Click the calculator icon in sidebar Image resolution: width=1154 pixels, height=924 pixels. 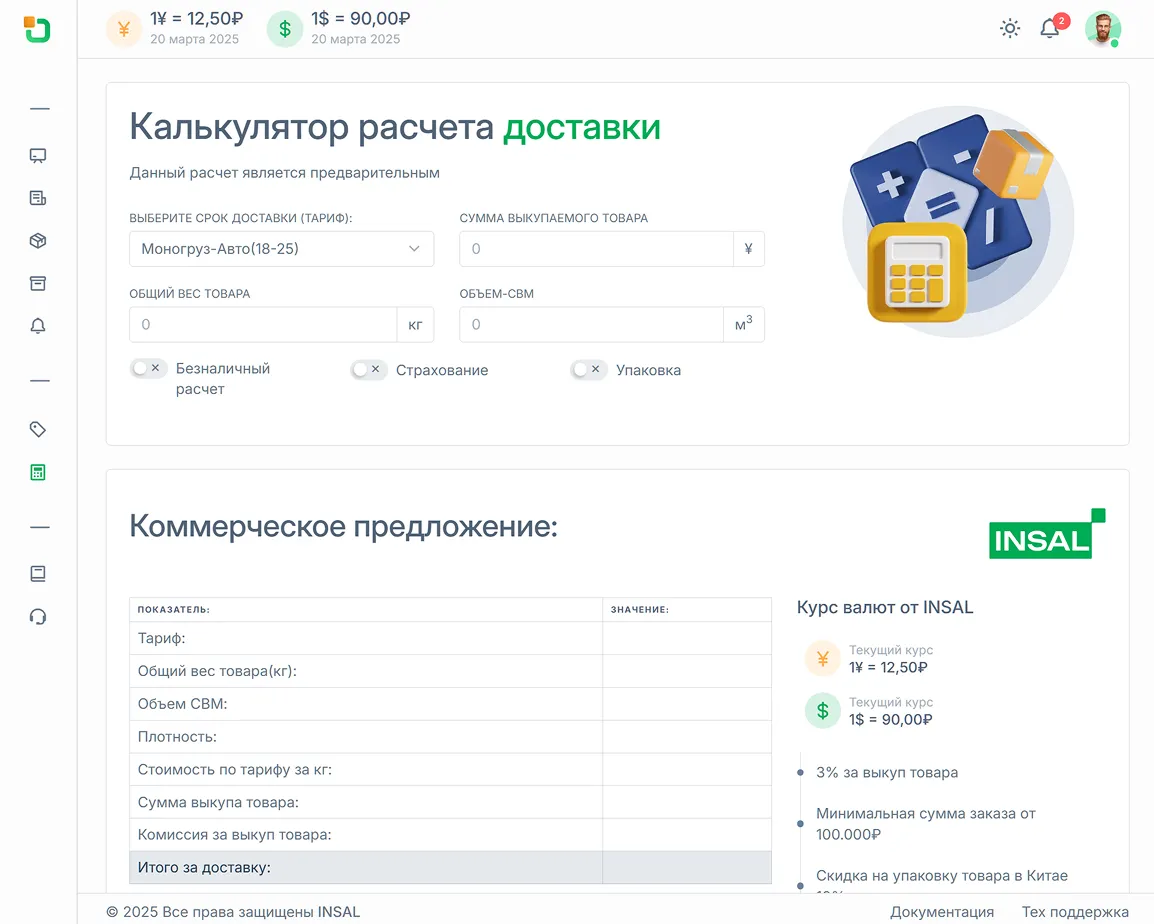pyautogui.click(x=38, y=473)
